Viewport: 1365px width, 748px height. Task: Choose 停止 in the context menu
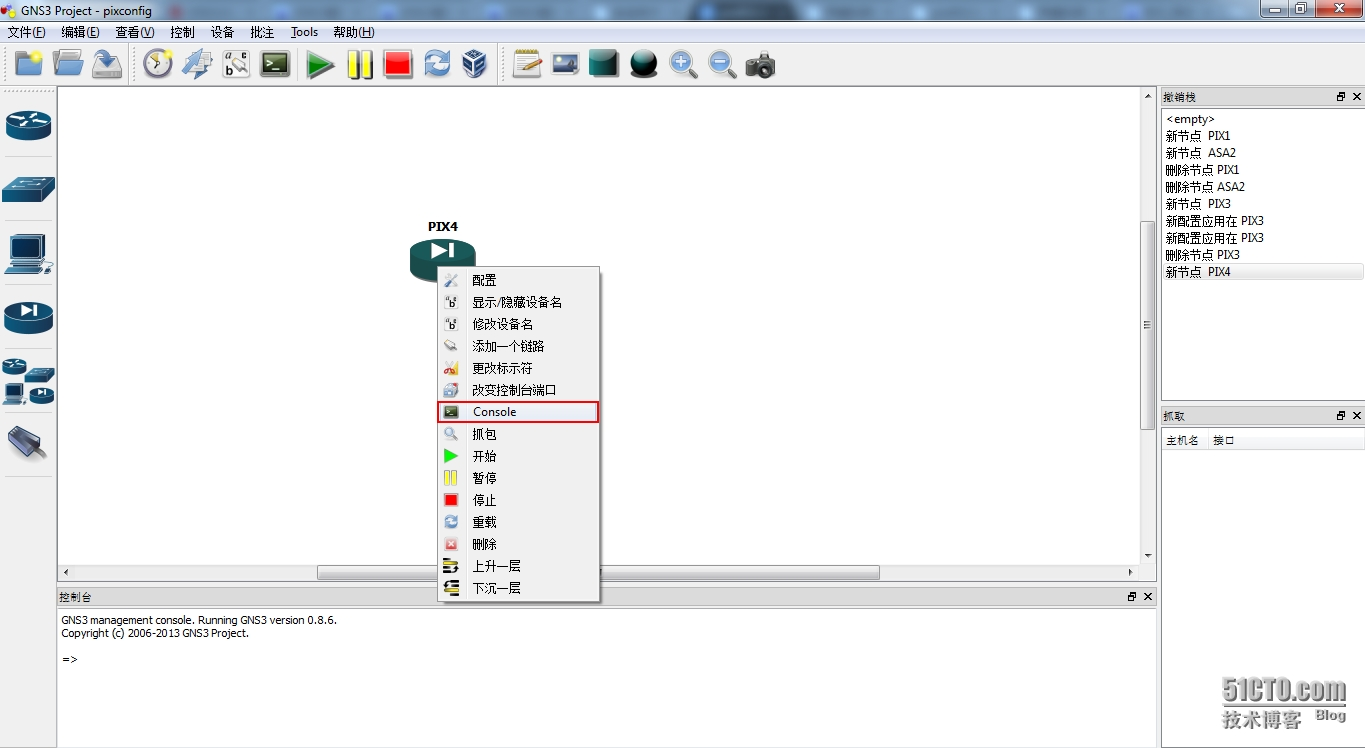[x=519, y=500]
